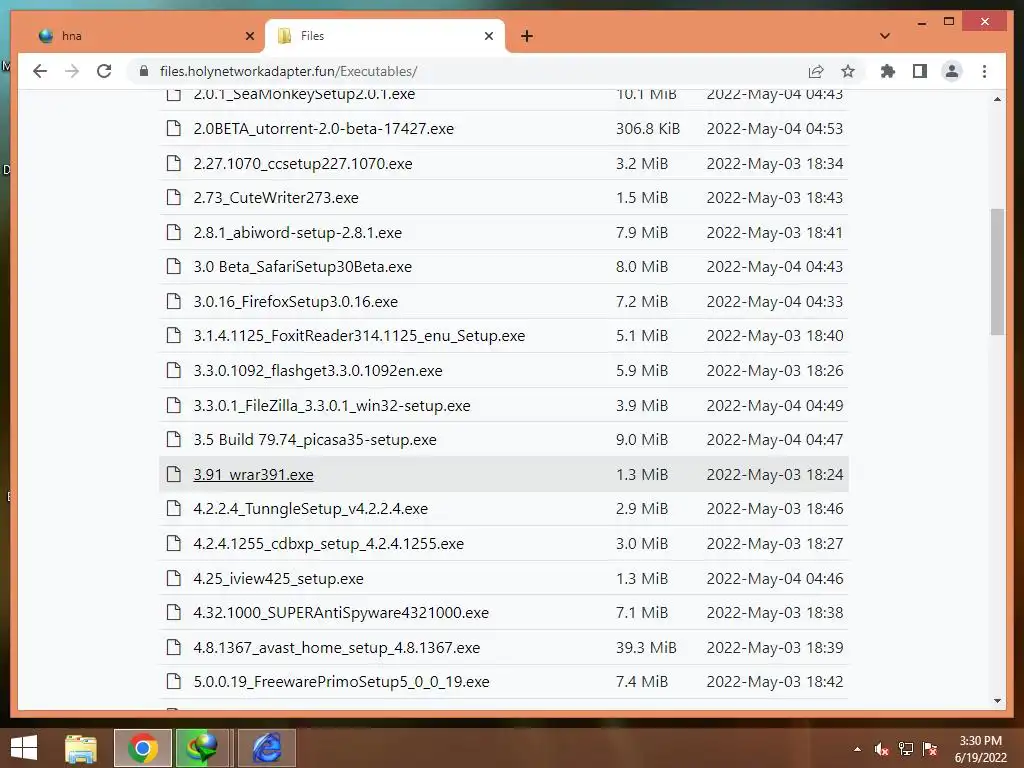Download 4.25_iview425_setup.exe
Viewport: 1024px width, 768px height.
pyautogui.click(x=278, y=579)
